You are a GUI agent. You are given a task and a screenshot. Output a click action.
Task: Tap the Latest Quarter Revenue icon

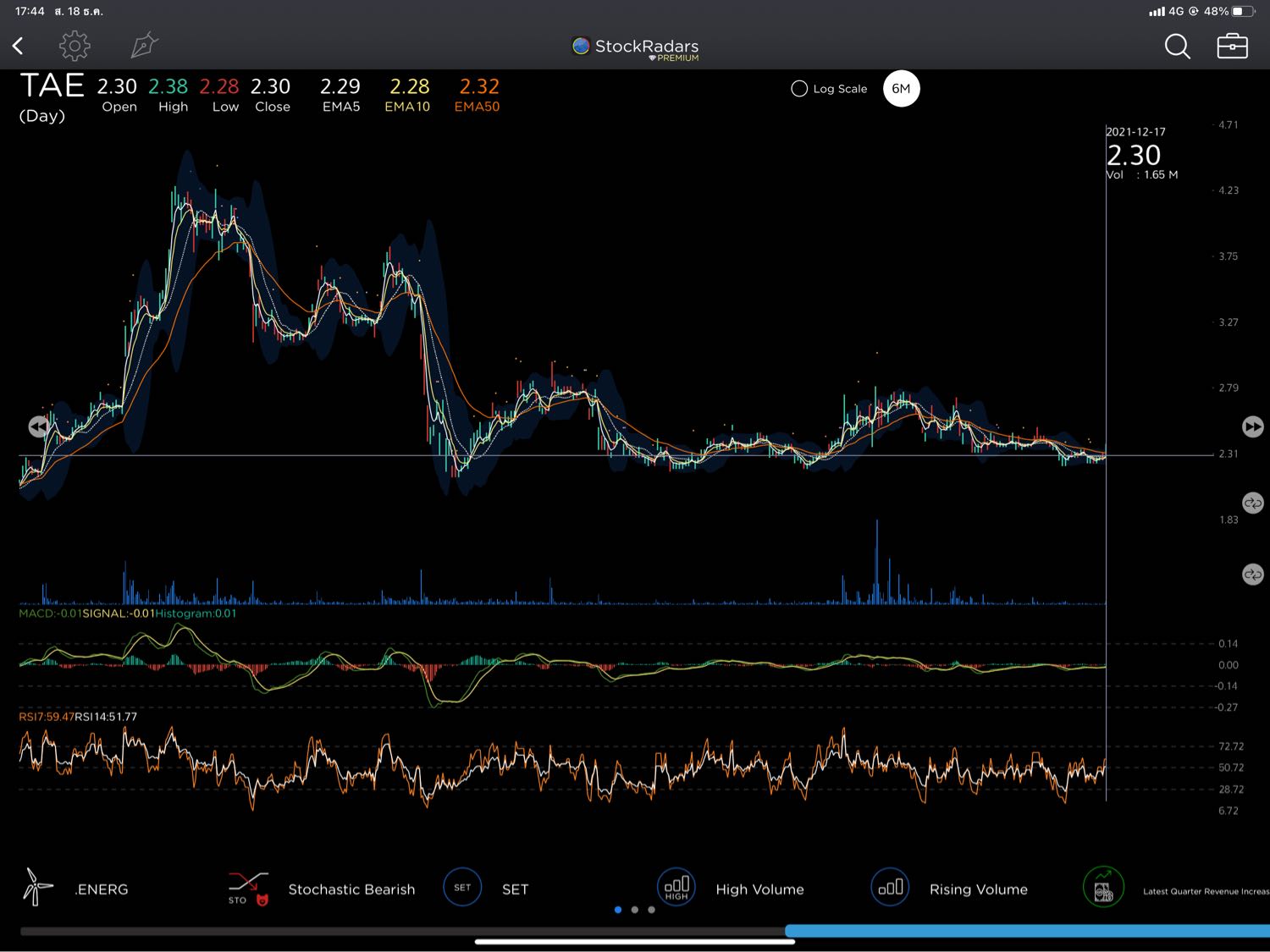[1103, 888]
